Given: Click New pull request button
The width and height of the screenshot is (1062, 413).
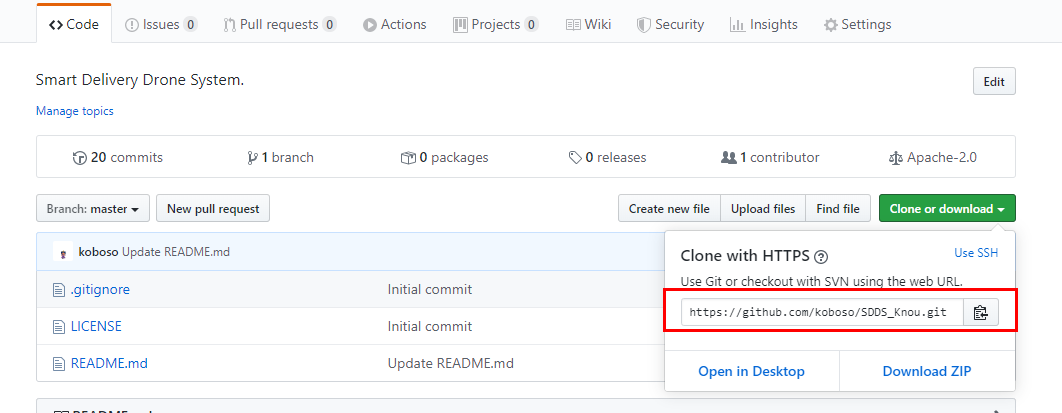Looking at the screenshot, I should pos(213,209).
